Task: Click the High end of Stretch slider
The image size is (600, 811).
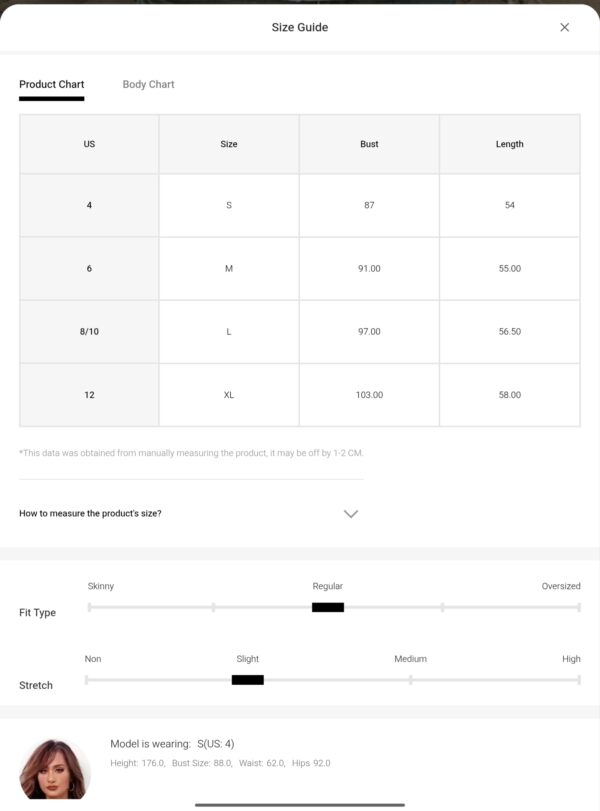Action: pyautogui.click(x=578, y=680)
